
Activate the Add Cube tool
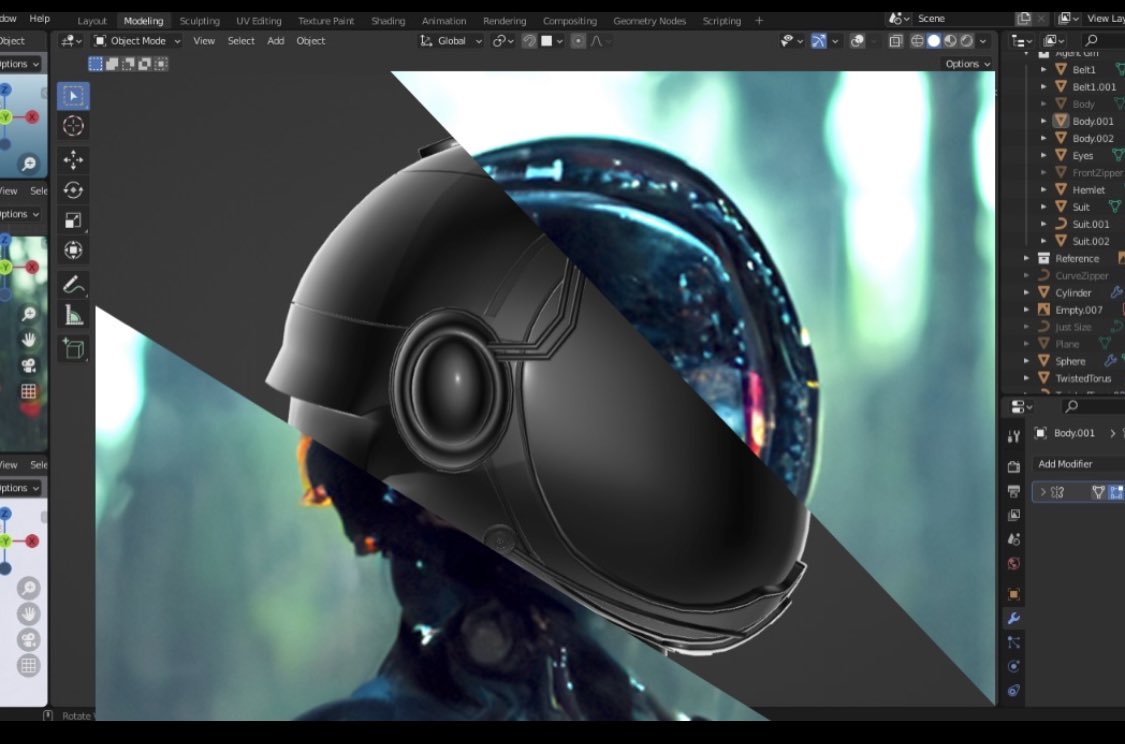tap(73, 349)
